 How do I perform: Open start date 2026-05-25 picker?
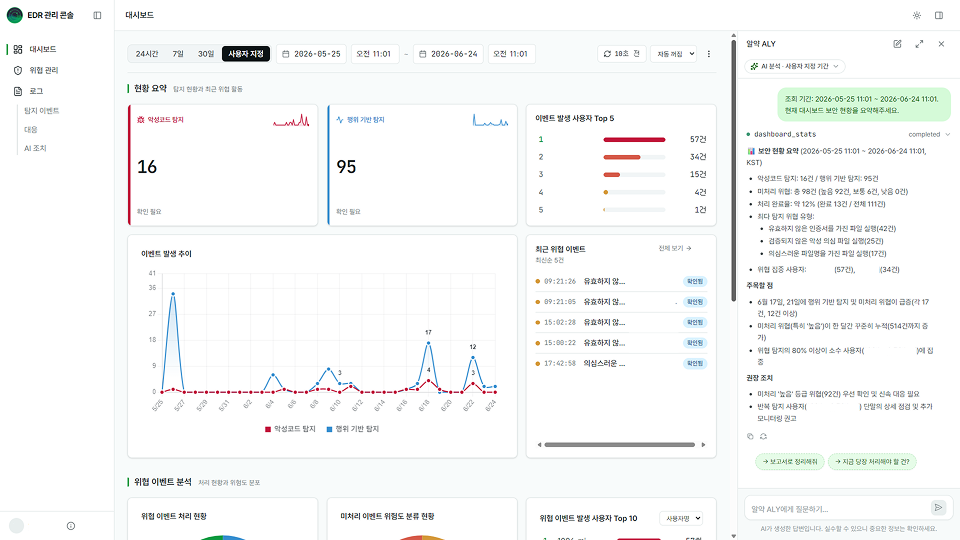pos(311,54)
